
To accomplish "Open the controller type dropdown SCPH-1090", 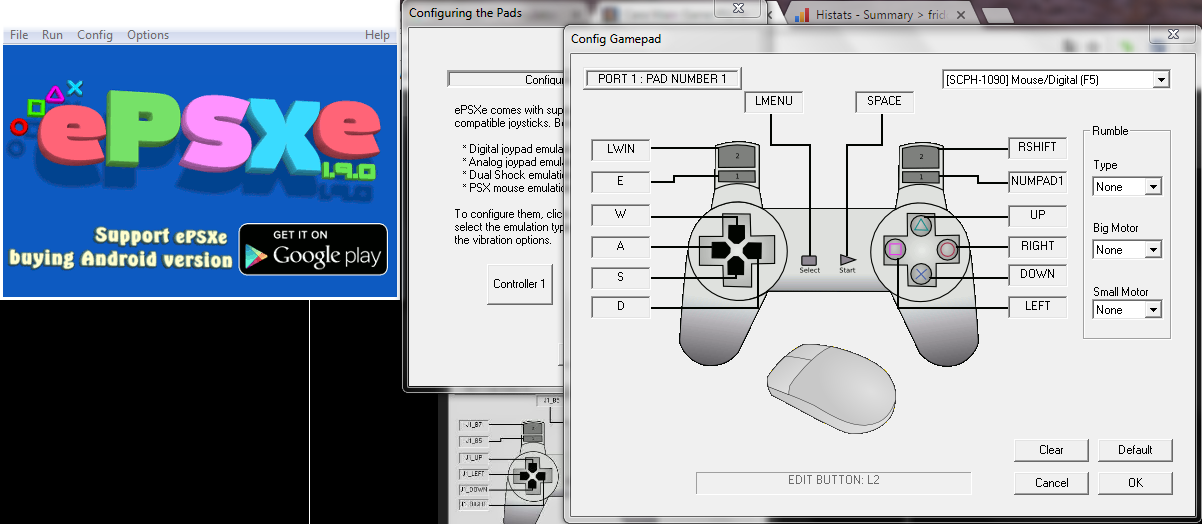I will [1055, 79].
